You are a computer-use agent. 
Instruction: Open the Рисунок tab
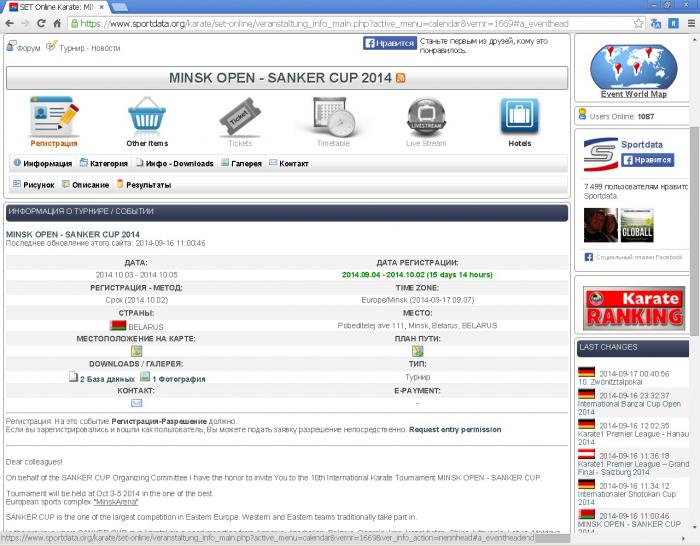click(x=34, y=184)
